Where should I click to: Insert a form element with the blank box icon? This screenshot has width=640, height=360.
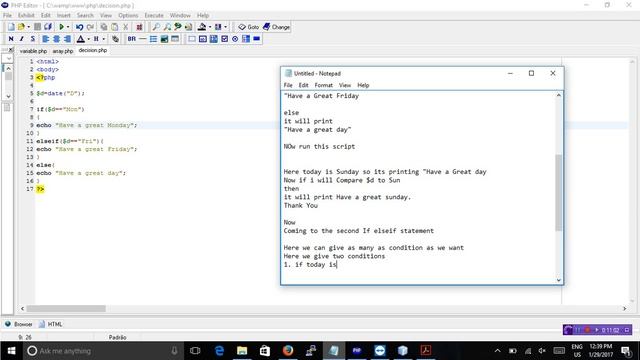click(x=191, y=39)
